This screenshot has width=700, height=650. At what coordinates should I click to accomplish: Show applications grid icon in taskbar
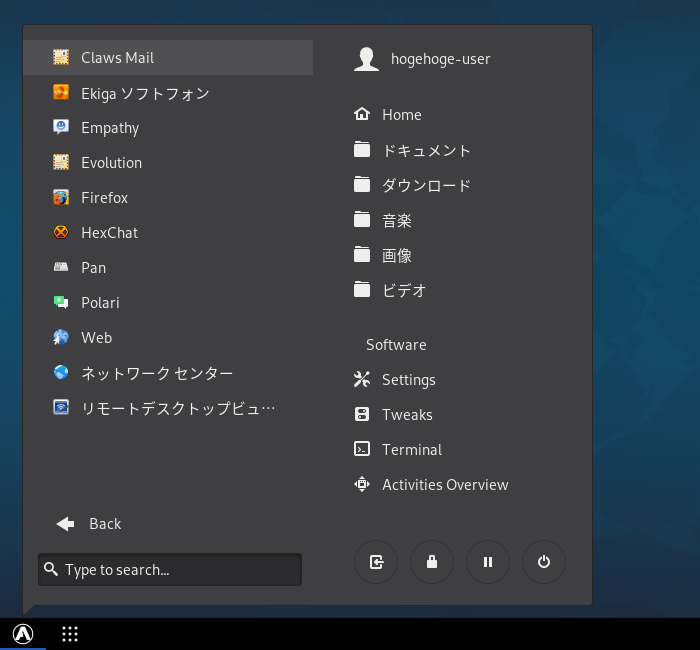pos(70,633)
